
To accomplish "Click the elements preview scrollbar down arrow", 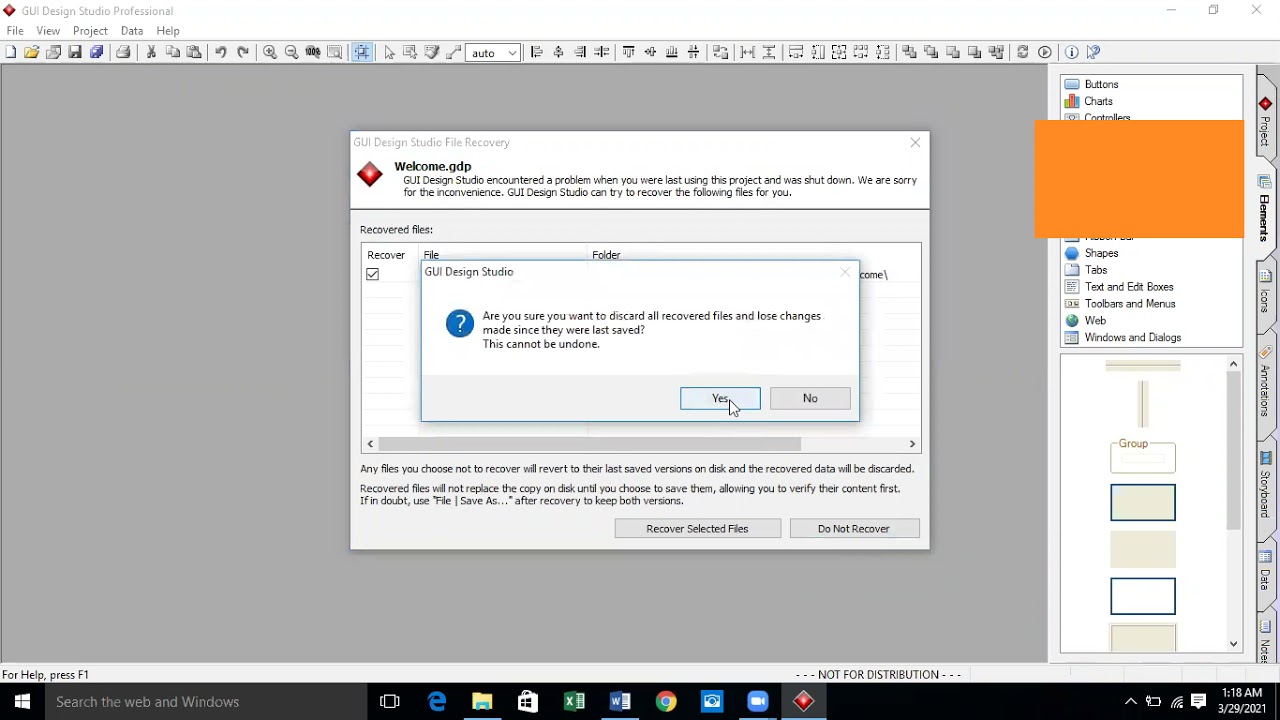I will point(1233,645).
